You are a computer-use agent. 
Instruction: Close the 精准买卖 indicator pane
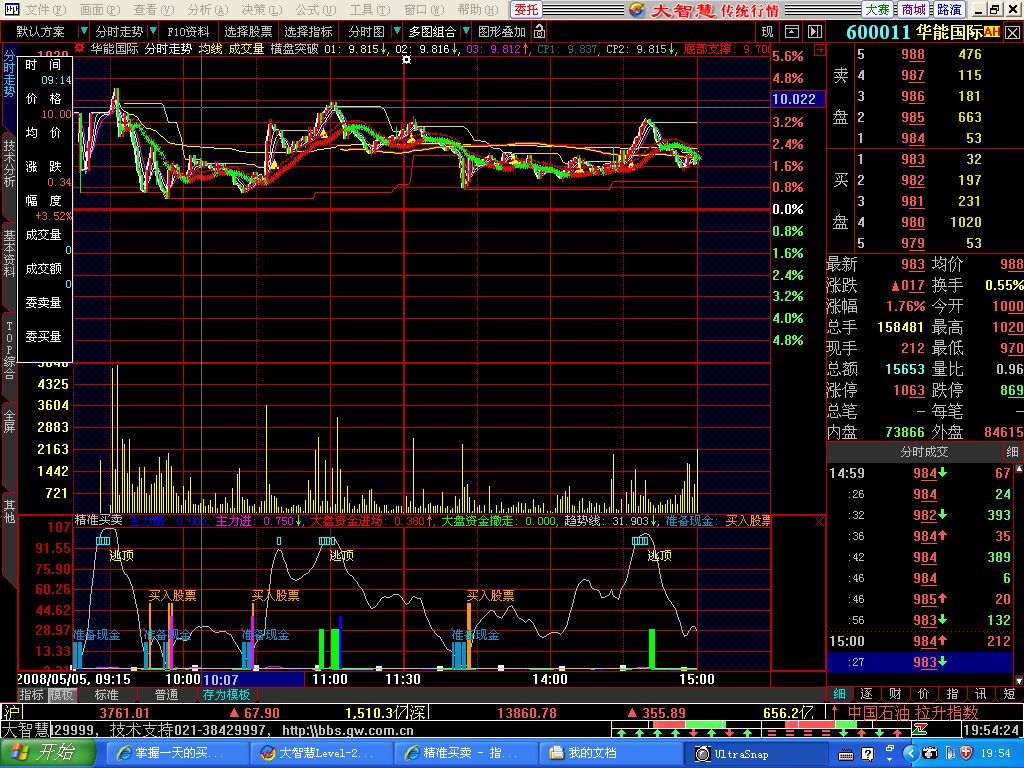click(x=820, y=521)
